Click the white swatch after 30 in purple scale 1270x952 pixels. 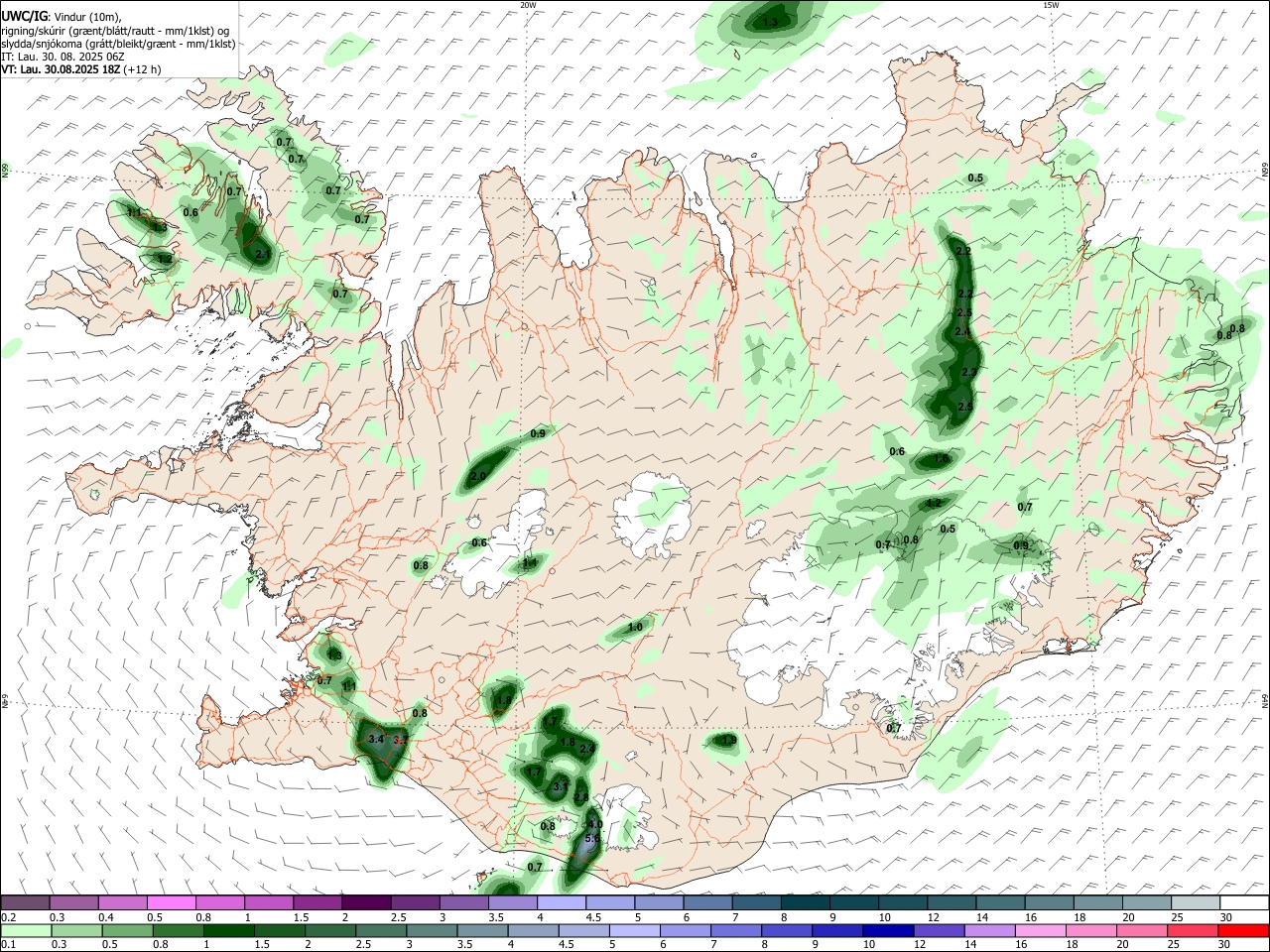point(1242,902)
